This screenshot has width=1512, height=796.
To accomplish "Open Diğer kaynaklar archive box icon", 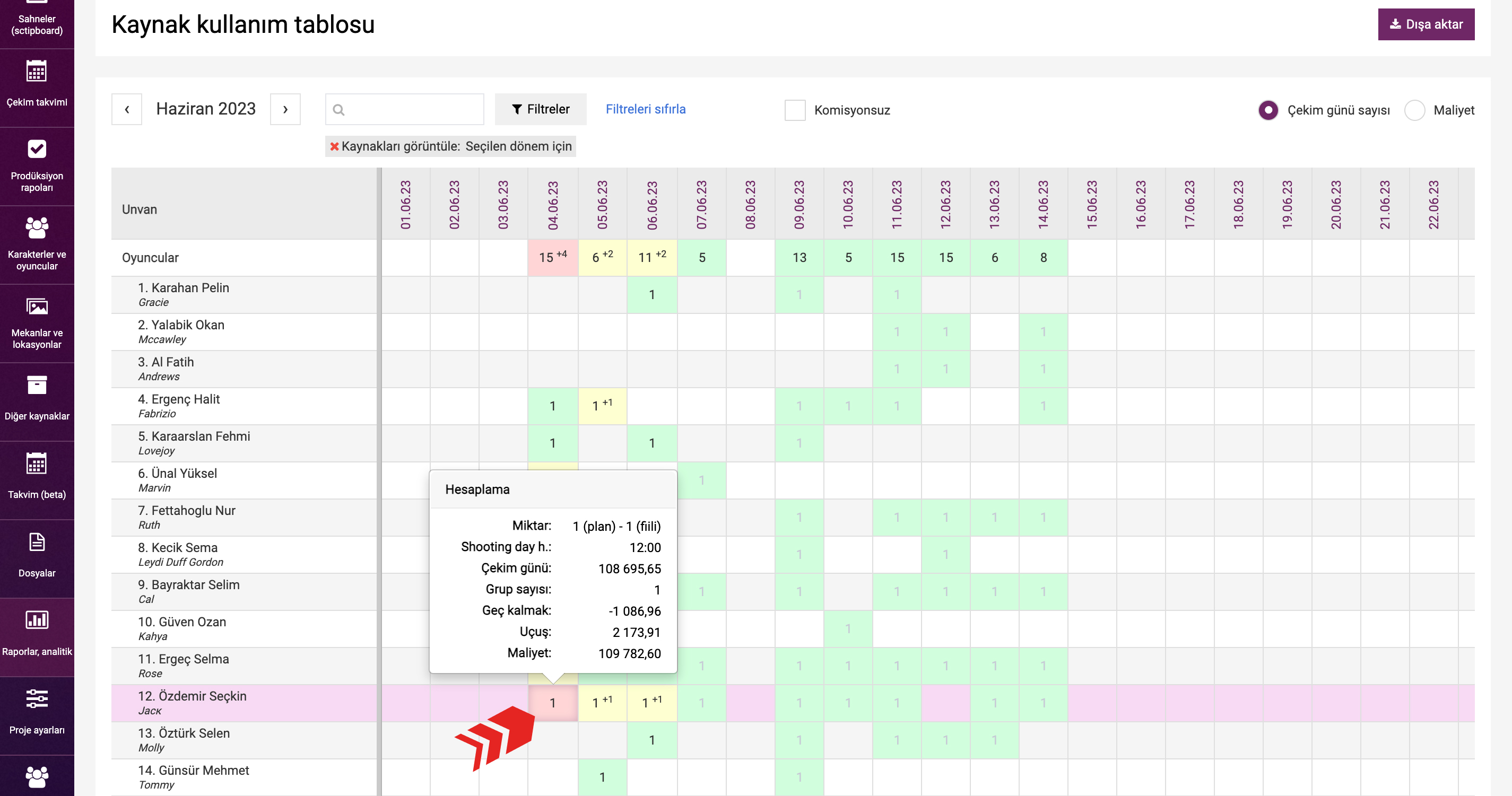I will [37, 385].
